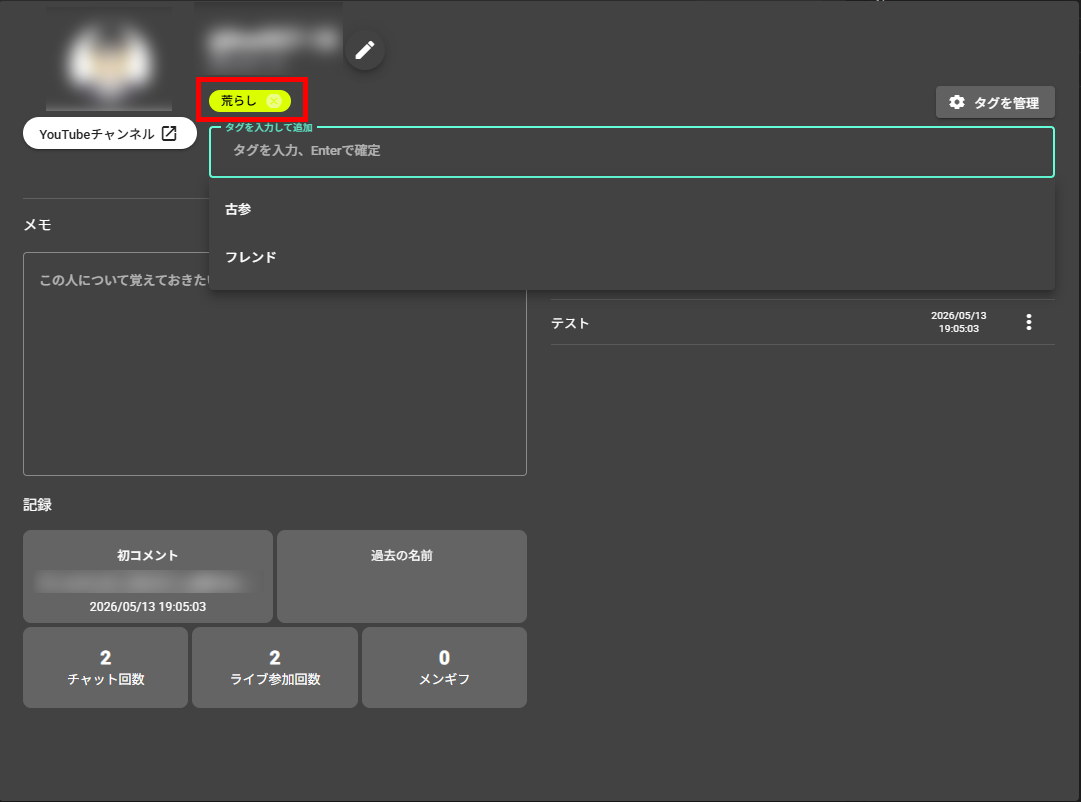Image resolution: width=1081 pixels, height=802 pixels.
Task: Focus the タグを入力 tag input field
Action: coord(632,151)
